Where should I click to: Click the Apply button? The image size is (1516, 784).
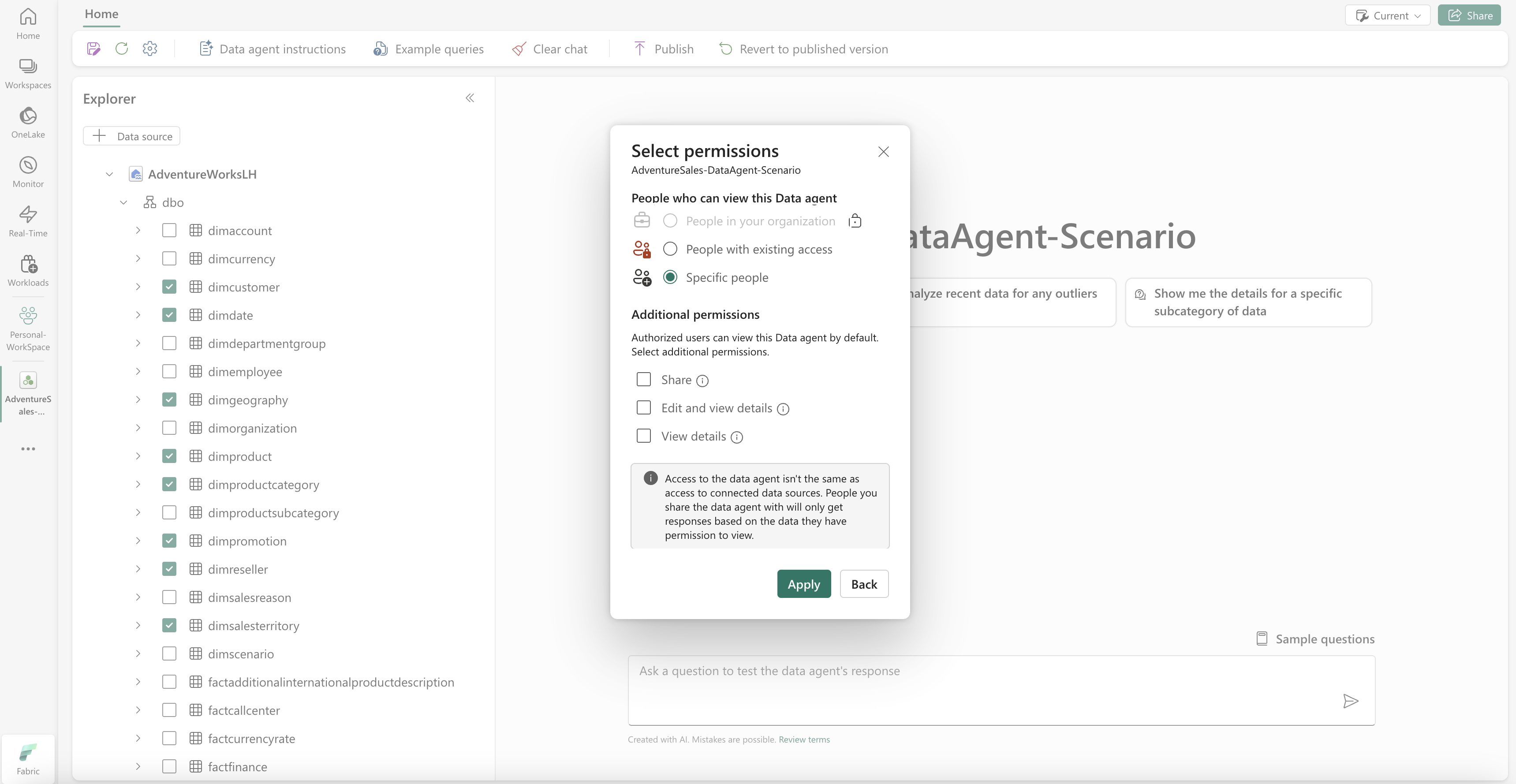[803, 584]
